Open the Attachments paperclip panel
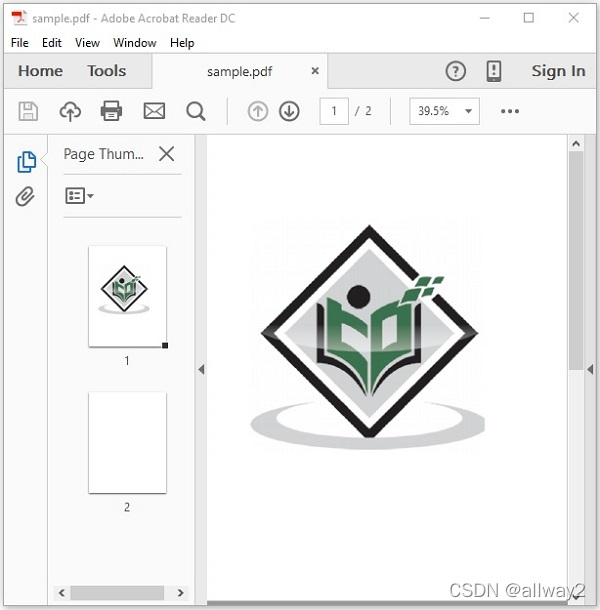The height and width of the screenshot is (610, 600). click(25, 196)
